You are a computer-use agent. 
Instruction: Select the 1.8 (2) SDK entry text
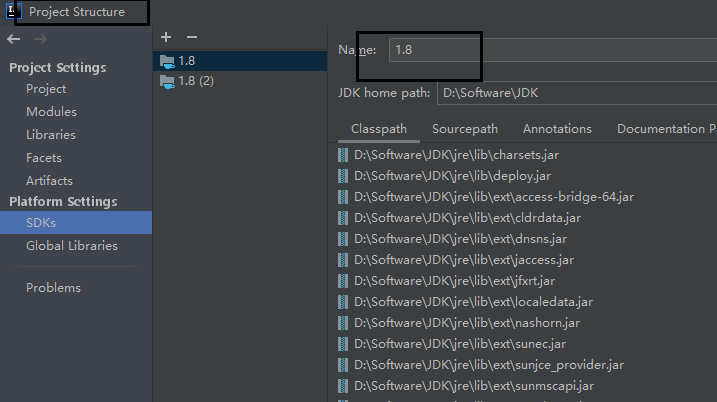(x=196, y=81)
